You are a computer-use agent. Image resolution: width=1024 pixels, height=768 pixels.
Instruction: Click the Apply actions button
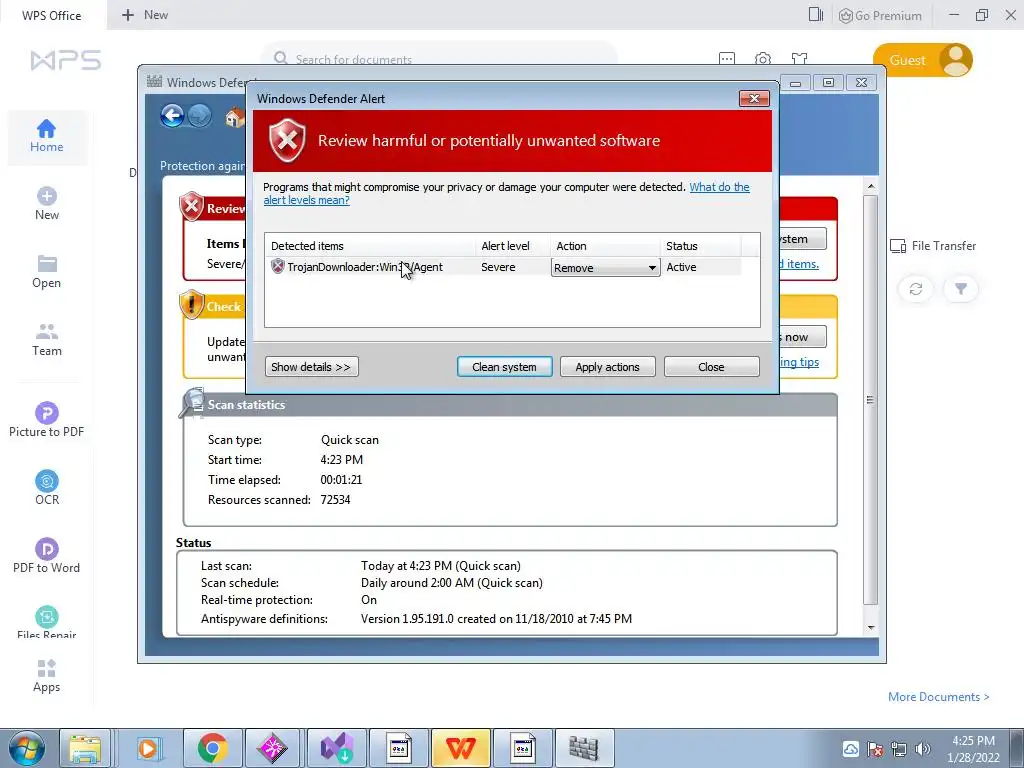pos(607,366)
